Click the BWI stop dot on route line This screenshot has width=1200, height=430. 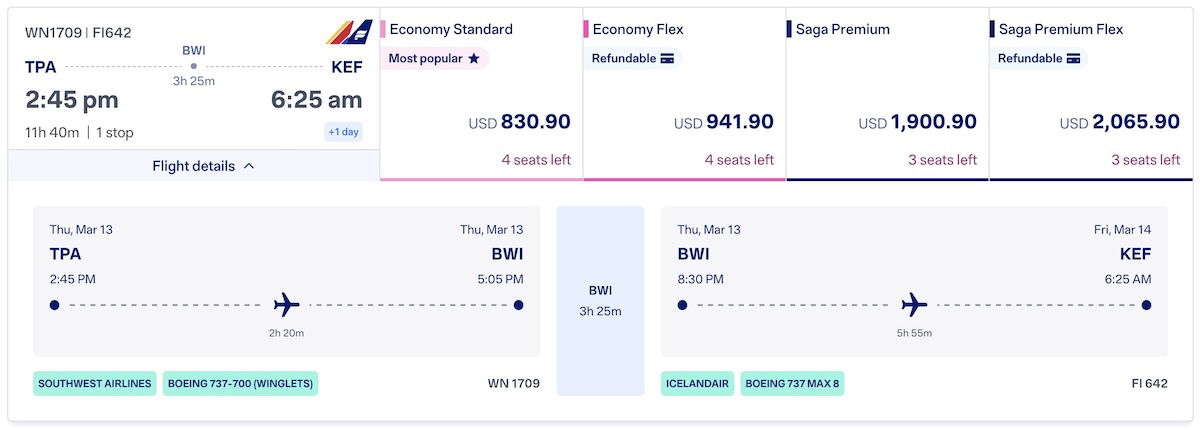194,66
